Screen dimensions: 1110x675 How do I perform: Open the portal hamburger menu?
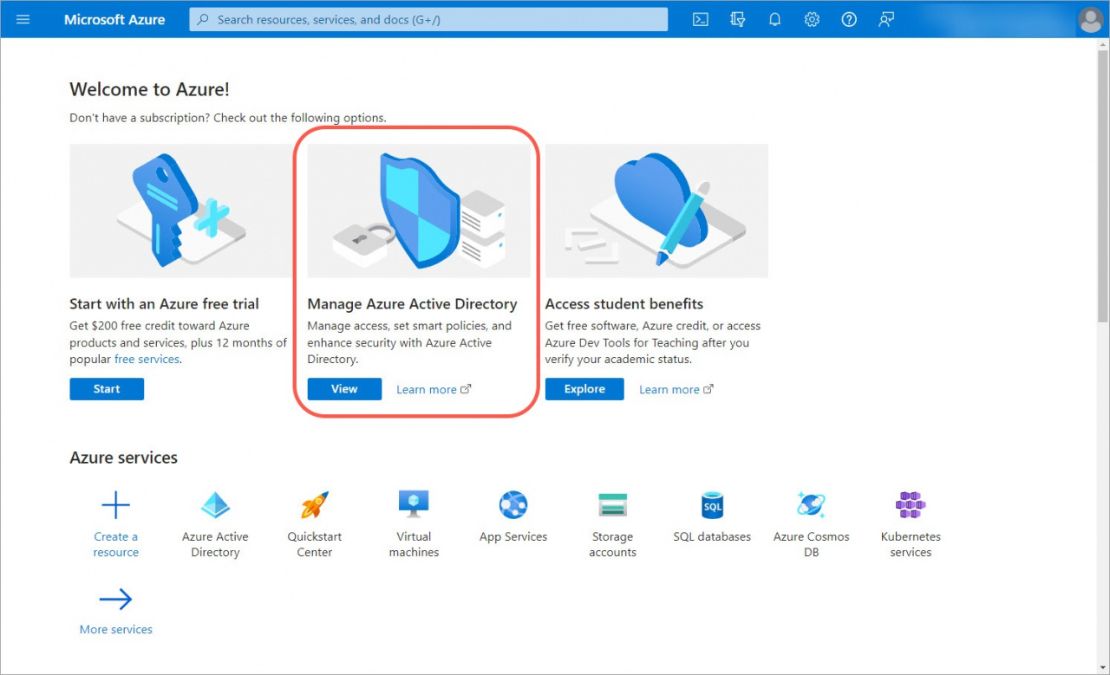[x=23, y=19]
